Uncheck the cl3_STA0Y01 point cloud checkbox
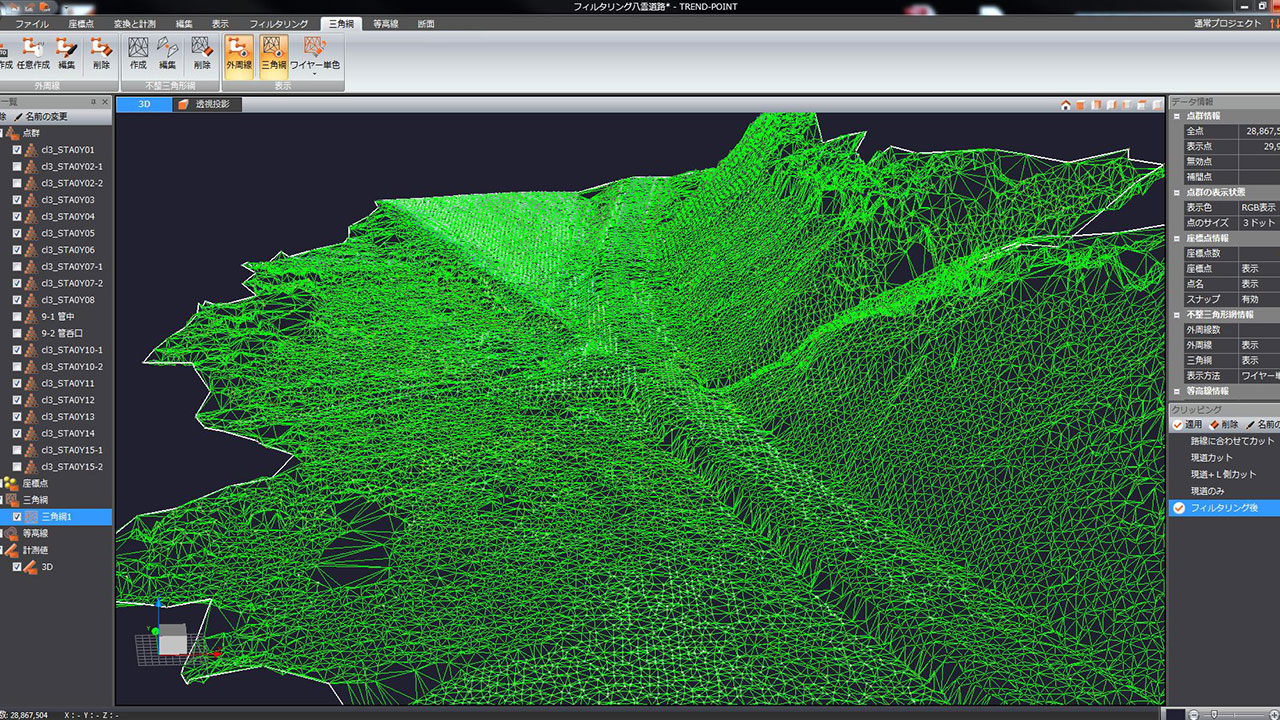This screenshot has width=1280, height=720. click(x=17, y=150)
